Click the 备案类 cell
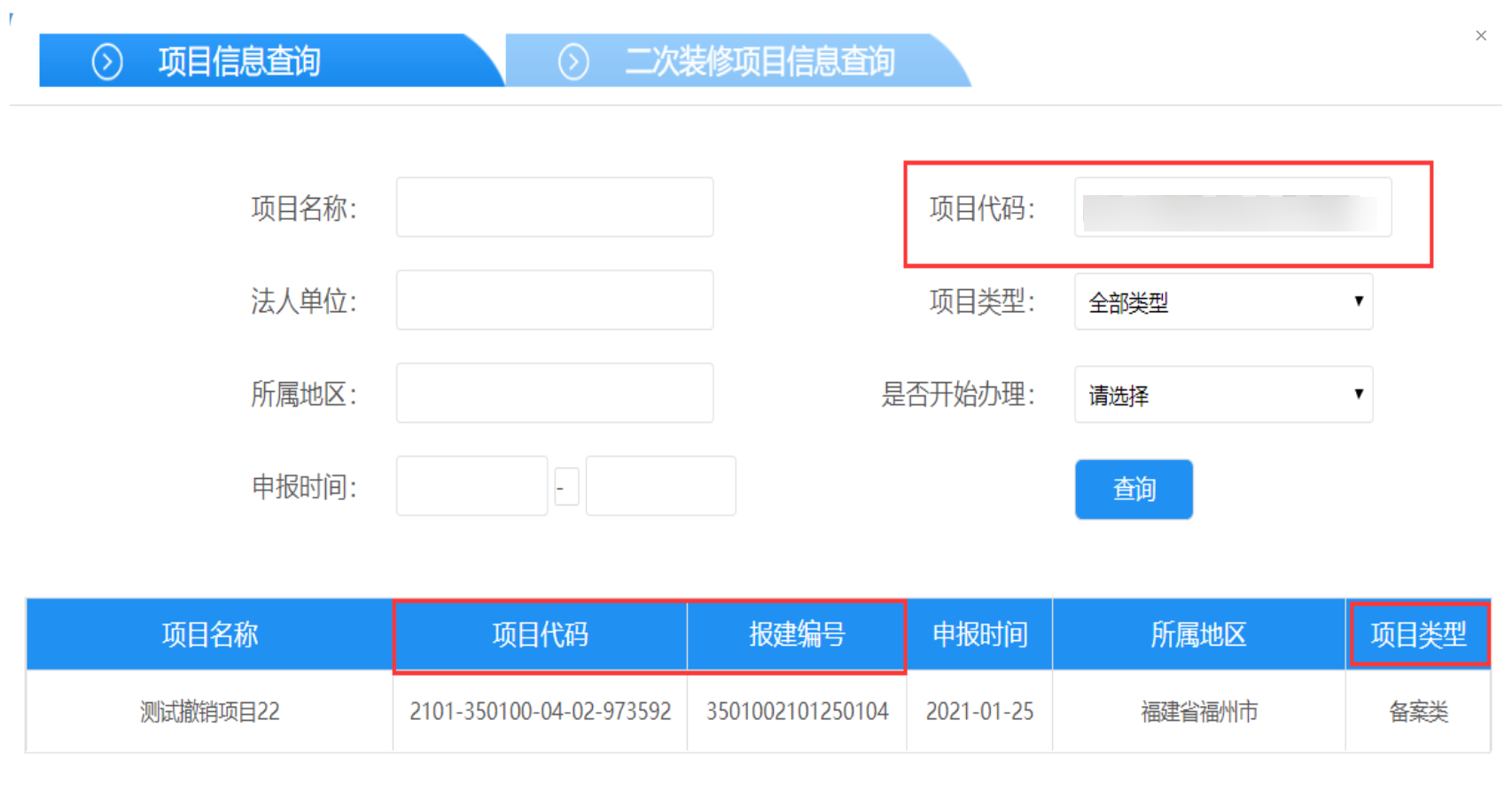Image resolution: width=1512 pixels, height=791 pixels. click(1418, 711)
